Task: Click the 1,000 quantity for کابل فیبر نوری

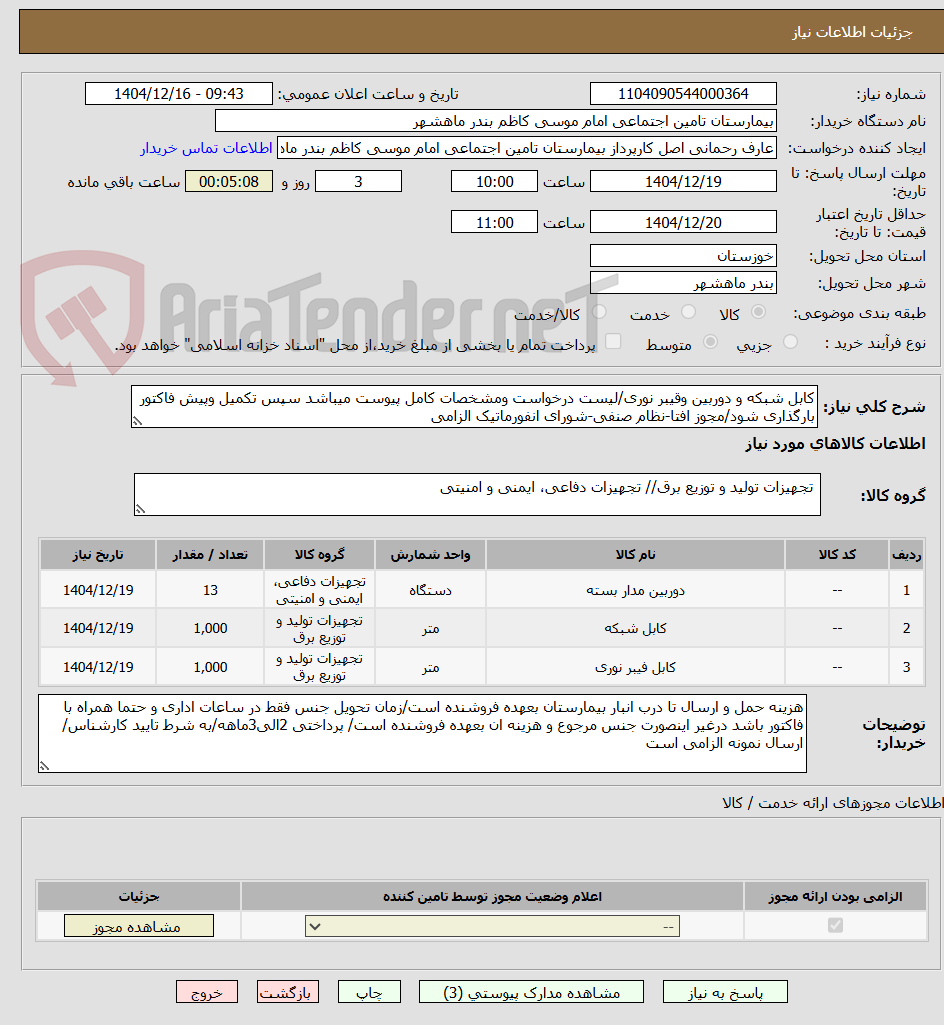Action: (x=210, y=667)
